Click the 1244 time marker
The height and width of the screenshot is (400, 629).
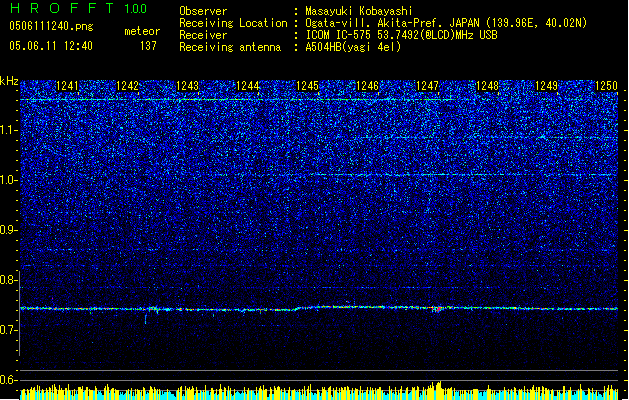(x=248, y=85)
